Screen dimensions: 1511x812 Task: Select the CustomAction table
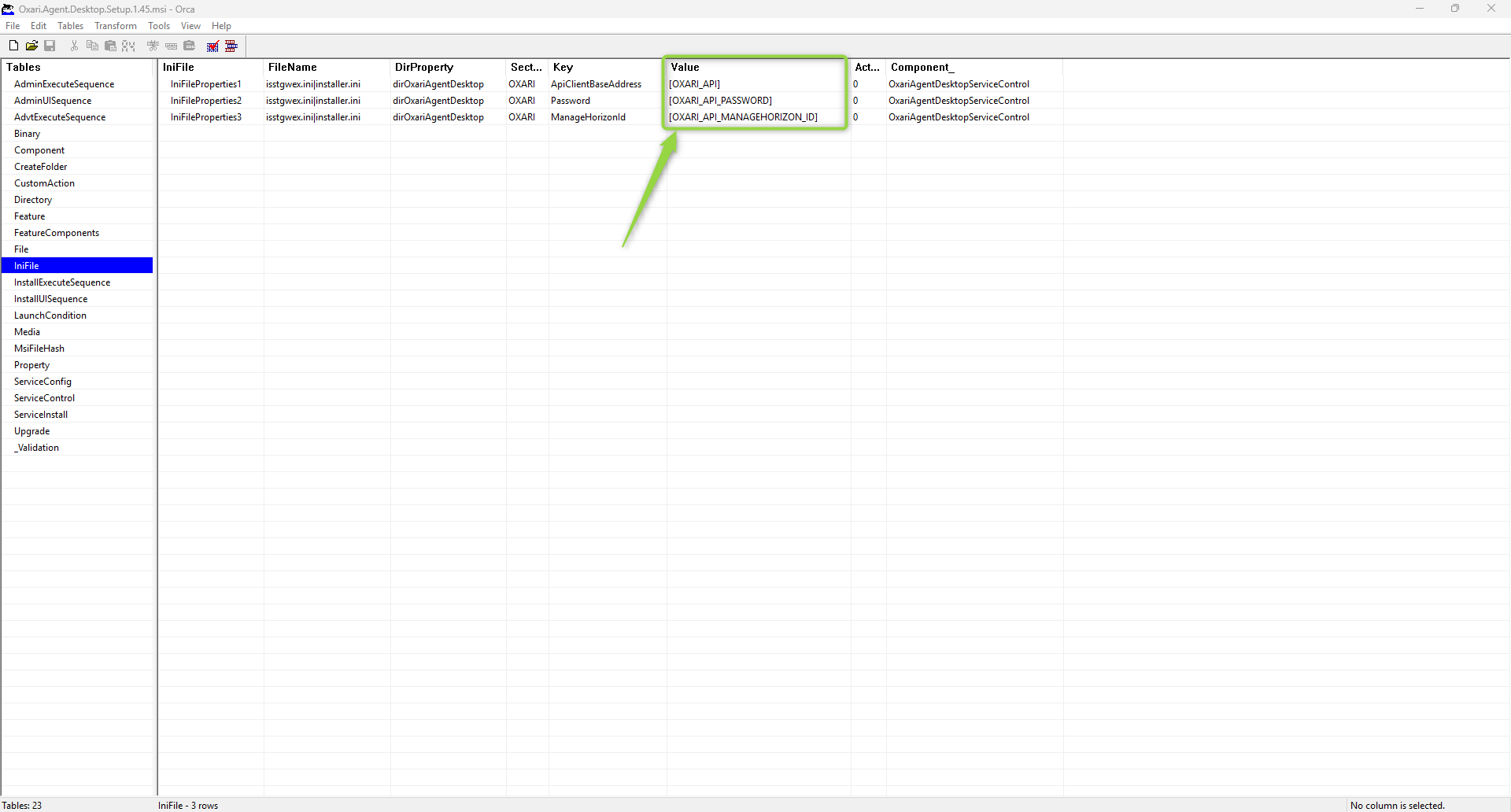77,183
